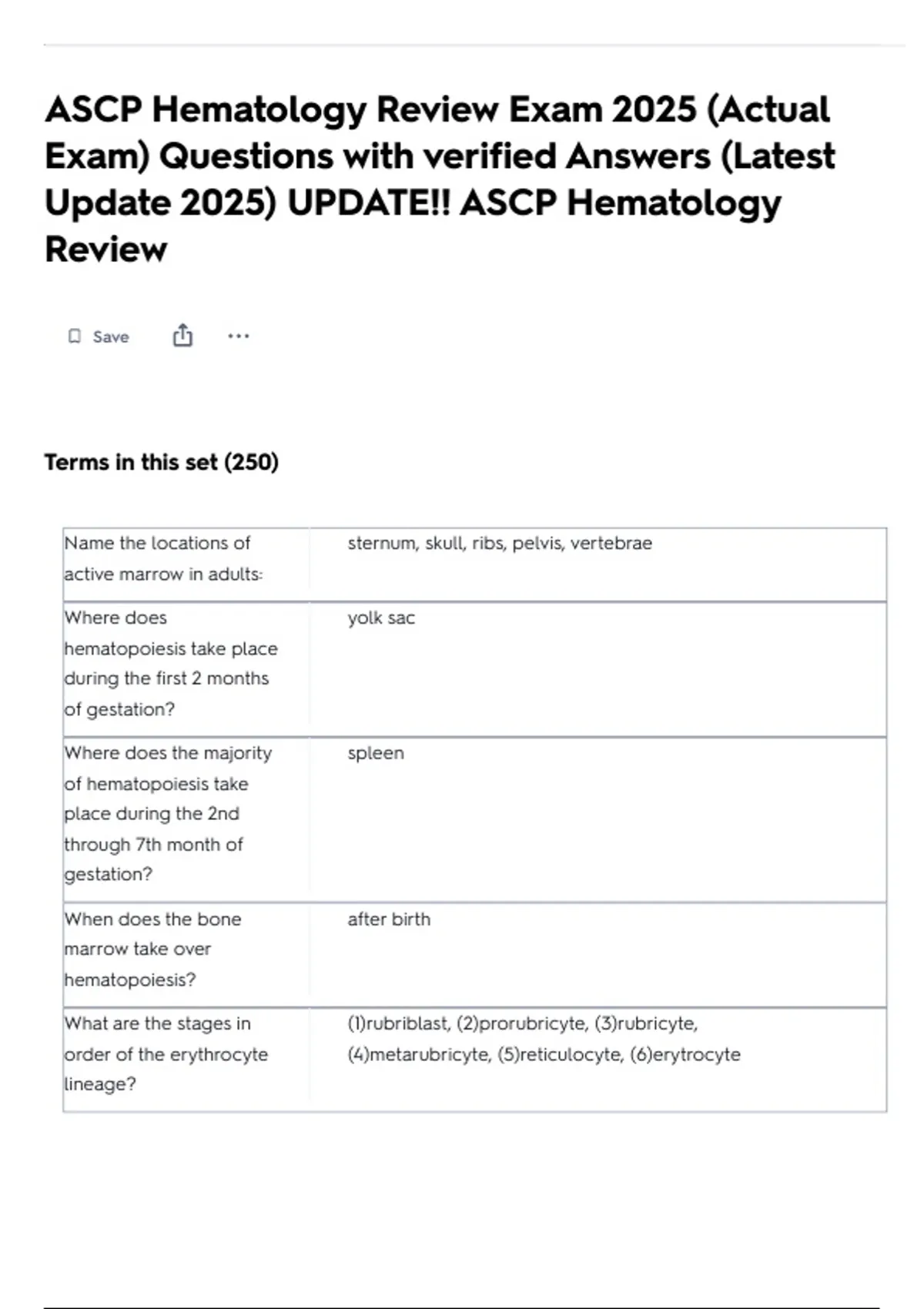The image size is (924, 1309).
Task: Open the three-dot more options menu
Action: (239, 336)
